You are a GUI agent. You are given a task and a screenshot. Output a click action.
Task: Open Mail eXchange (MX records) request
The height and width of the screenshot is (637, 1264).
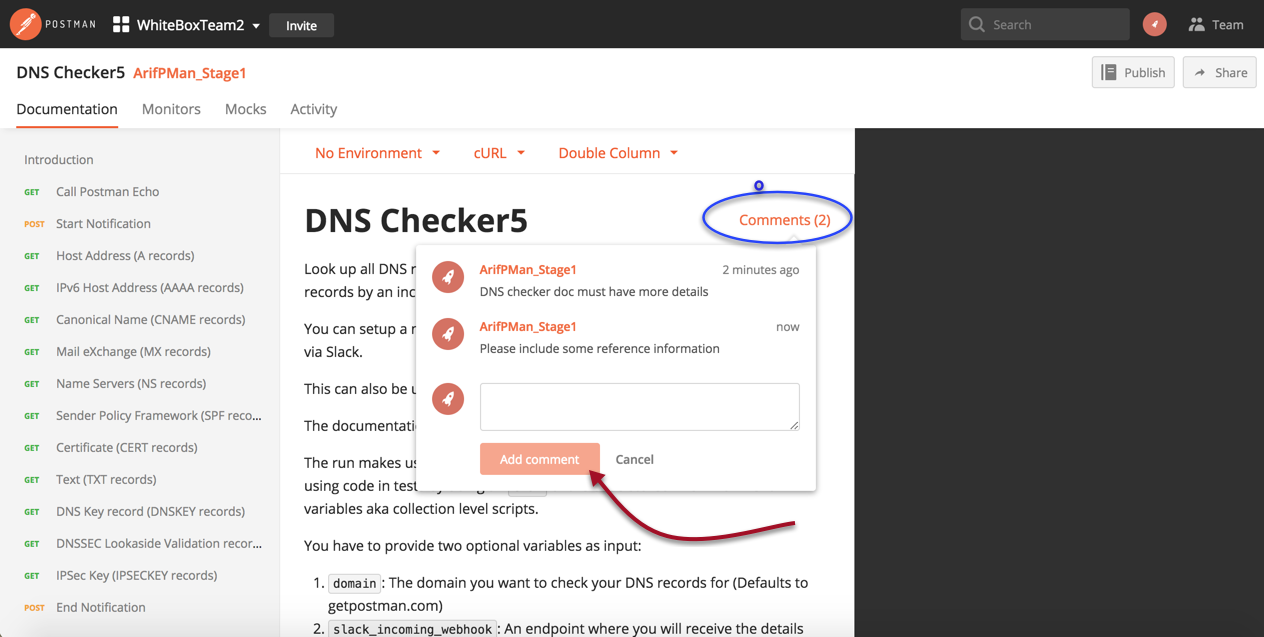(x=133, y=352)
